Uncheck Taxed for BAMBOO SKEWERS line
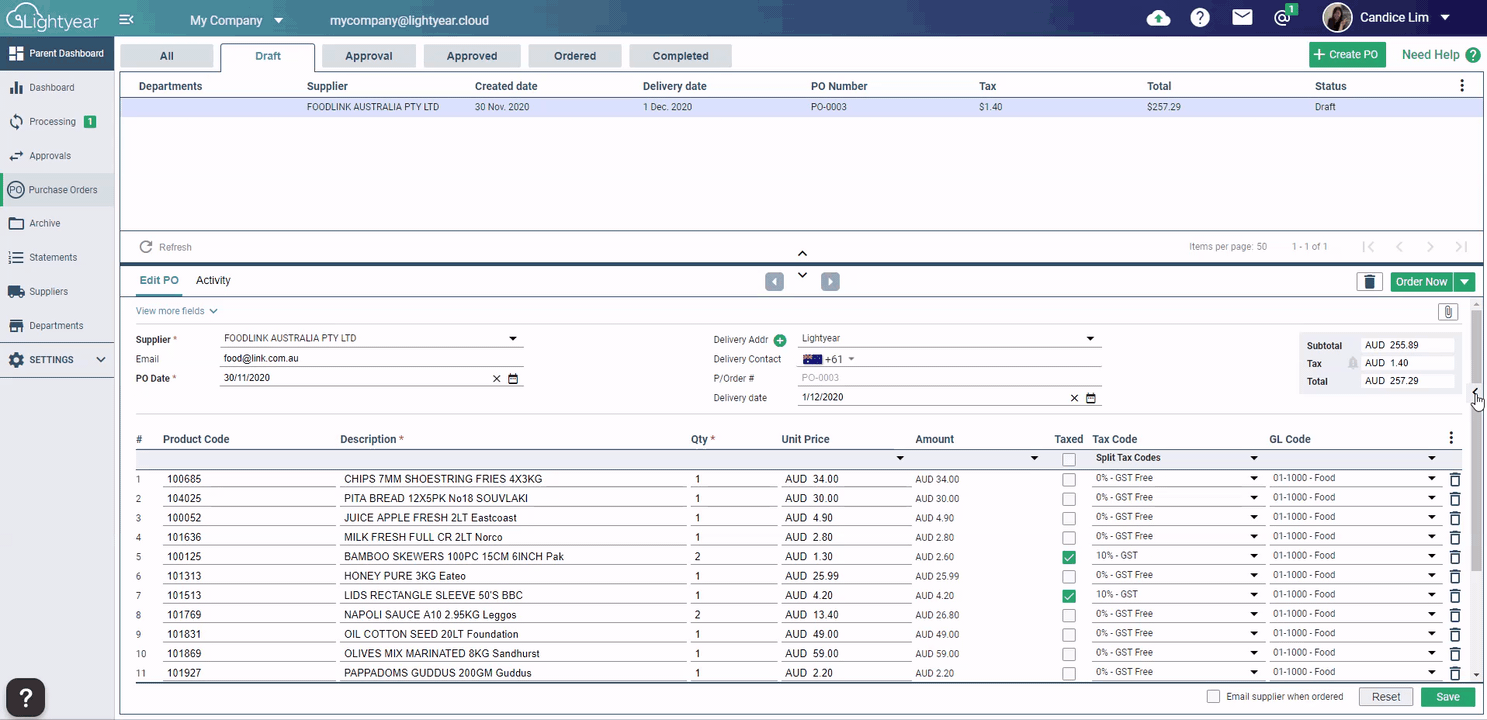The height and width of the screenshot is (720, 1487). 1069,557
